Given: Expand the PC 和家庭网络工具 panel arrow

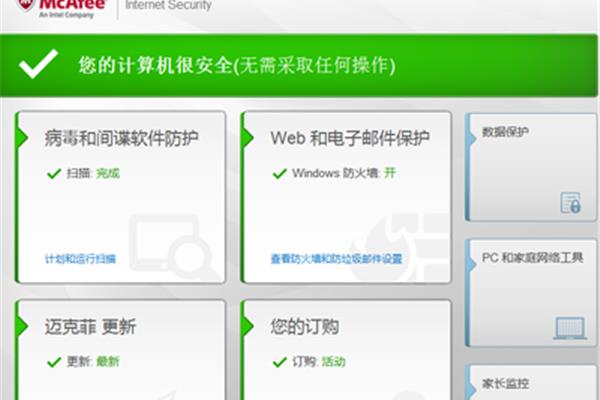Looking at the screenshot, I should 472,263.
